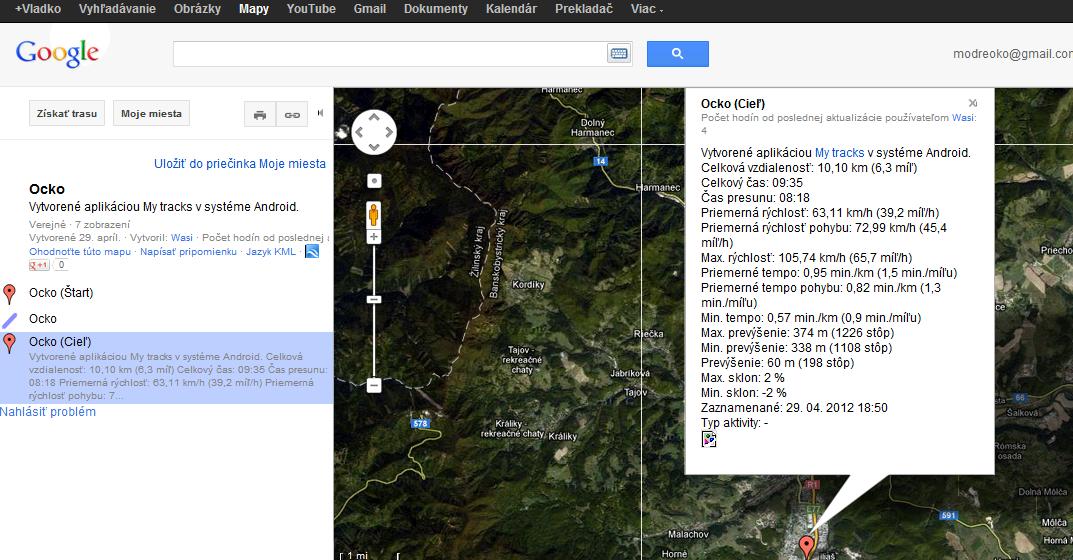1073x560 pixels.
Task: Open map in Google Earth icon
Action: 312,251
